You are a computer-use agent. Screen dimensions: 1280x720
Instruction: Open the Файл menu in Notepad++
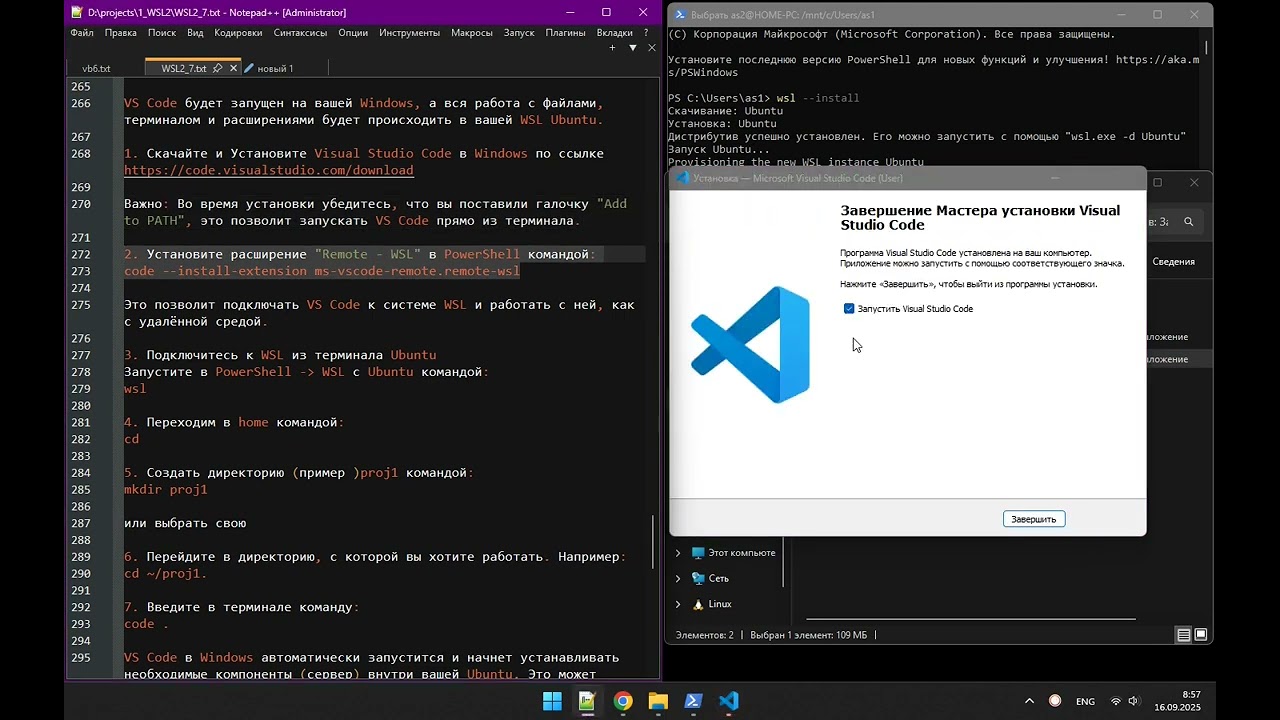tap(82, 32)
